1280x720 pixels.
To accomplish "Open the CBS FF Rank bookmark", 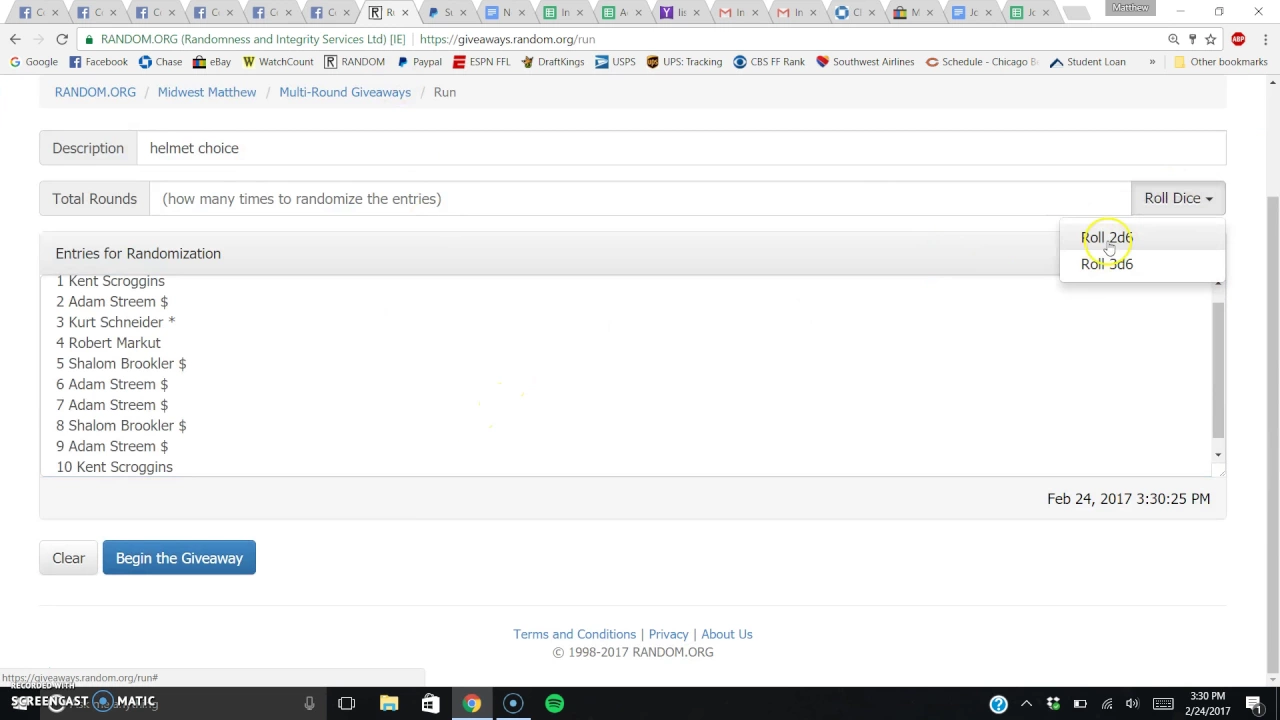I will point(769,62).
